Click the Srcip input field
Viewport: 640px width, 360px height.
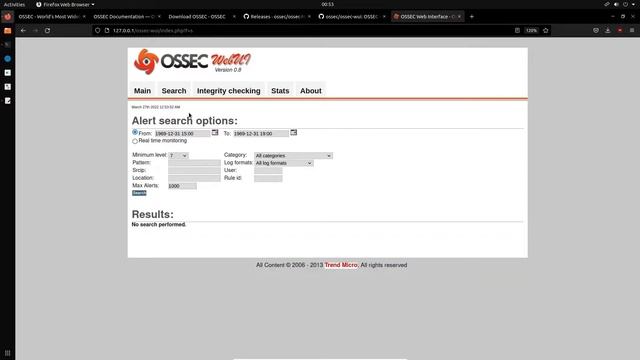click(194, 171)
